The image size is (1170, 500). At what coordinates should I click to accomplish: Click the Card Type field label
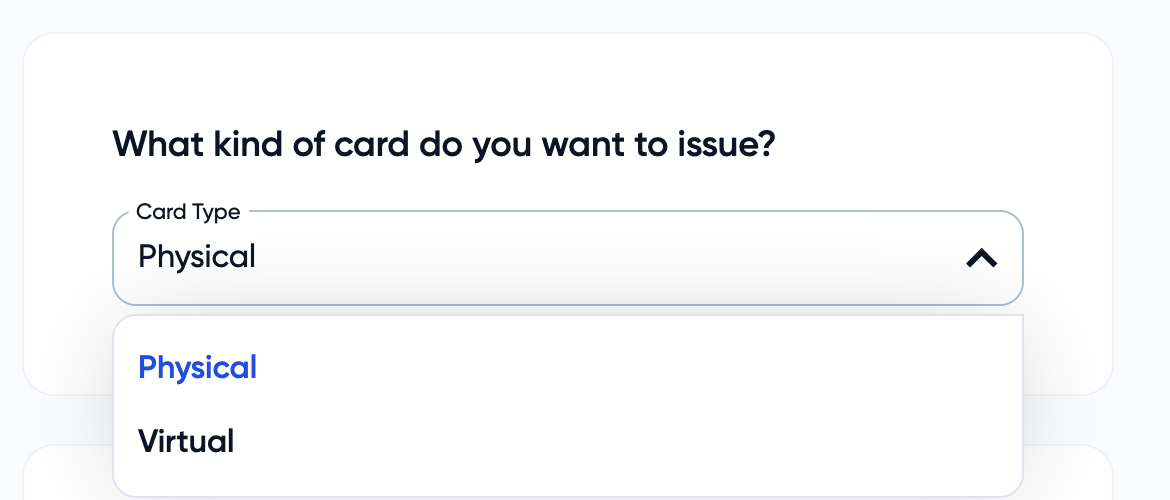pyautogui.click(x=188, y=212)
